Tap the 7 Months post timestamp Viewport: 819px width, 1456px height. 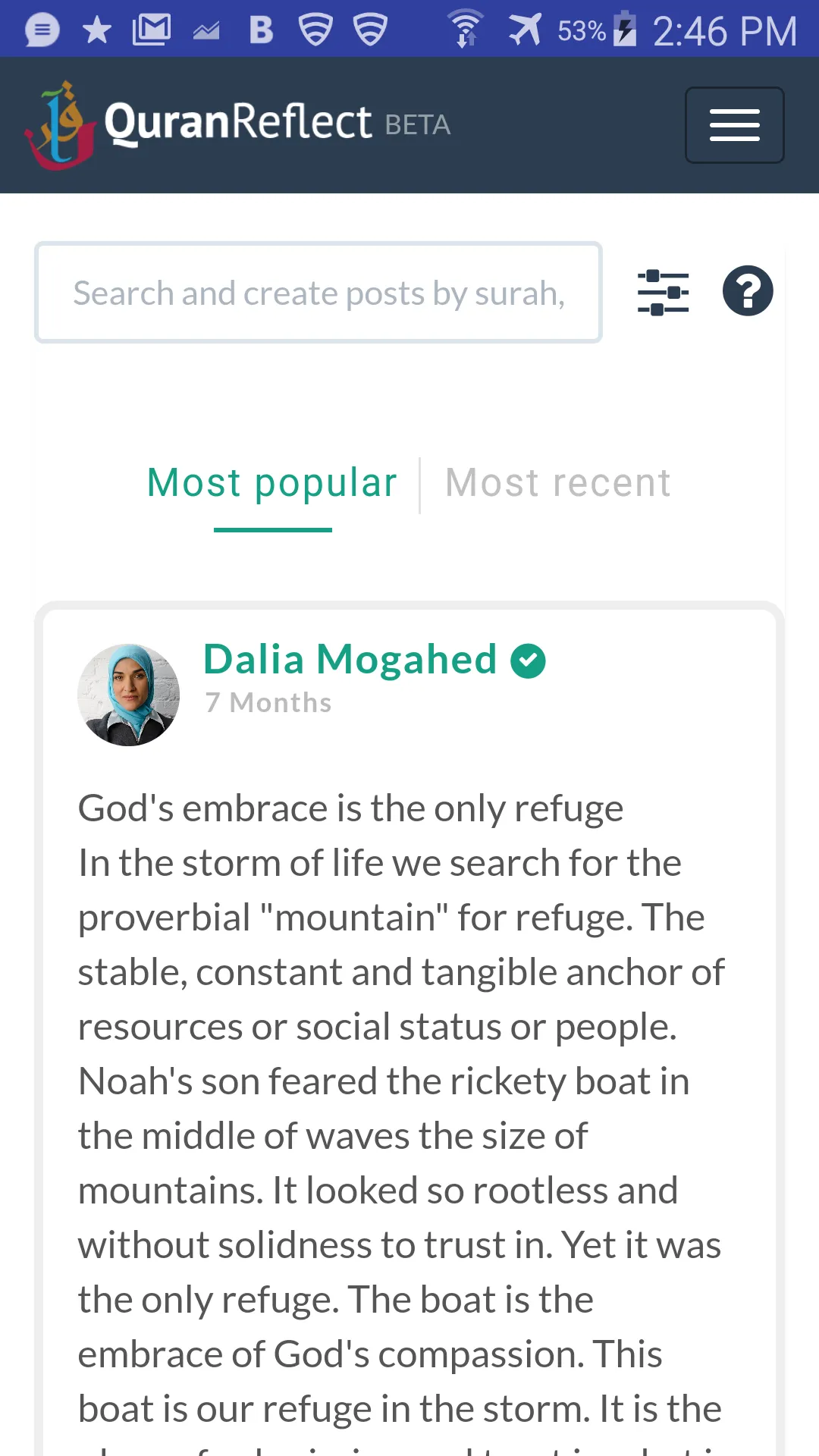(268, 703)
